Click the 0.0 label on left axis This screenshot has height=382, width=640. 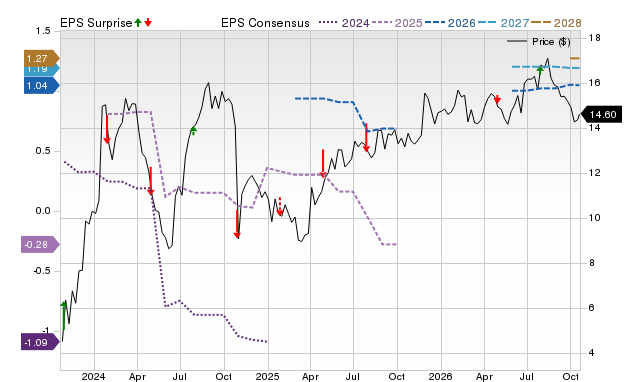(x=43, y=211)
